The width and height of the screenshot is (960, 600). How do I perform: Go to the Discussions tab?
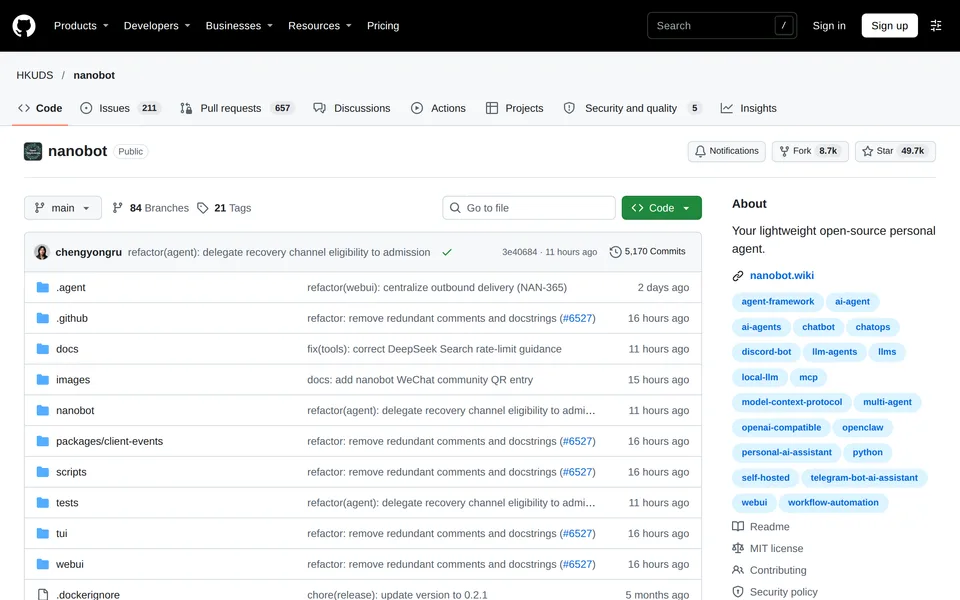tap(352, 108)
